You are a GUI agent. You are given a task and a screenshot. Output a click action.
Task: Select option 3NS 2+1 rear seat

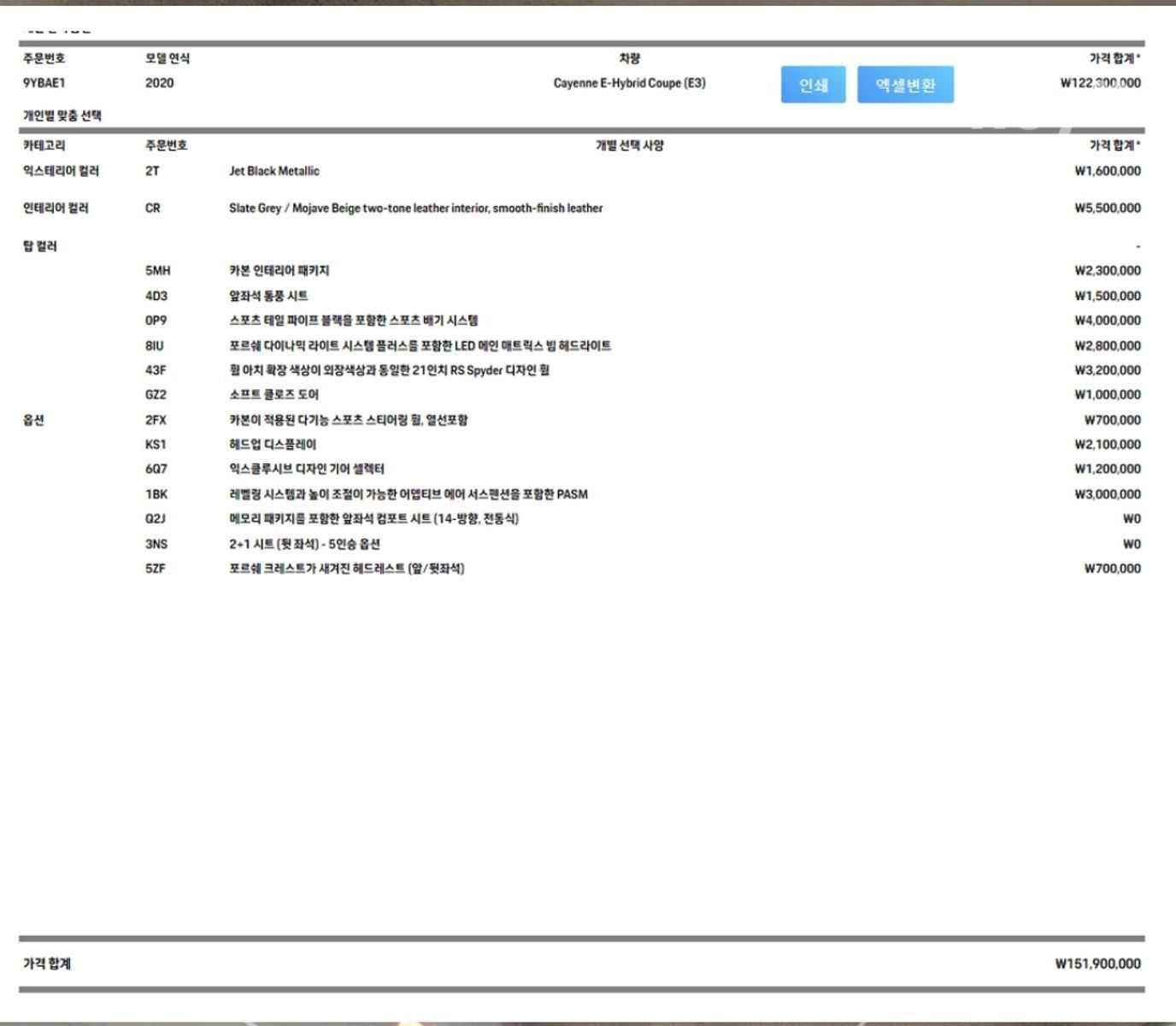pos(643,544)
